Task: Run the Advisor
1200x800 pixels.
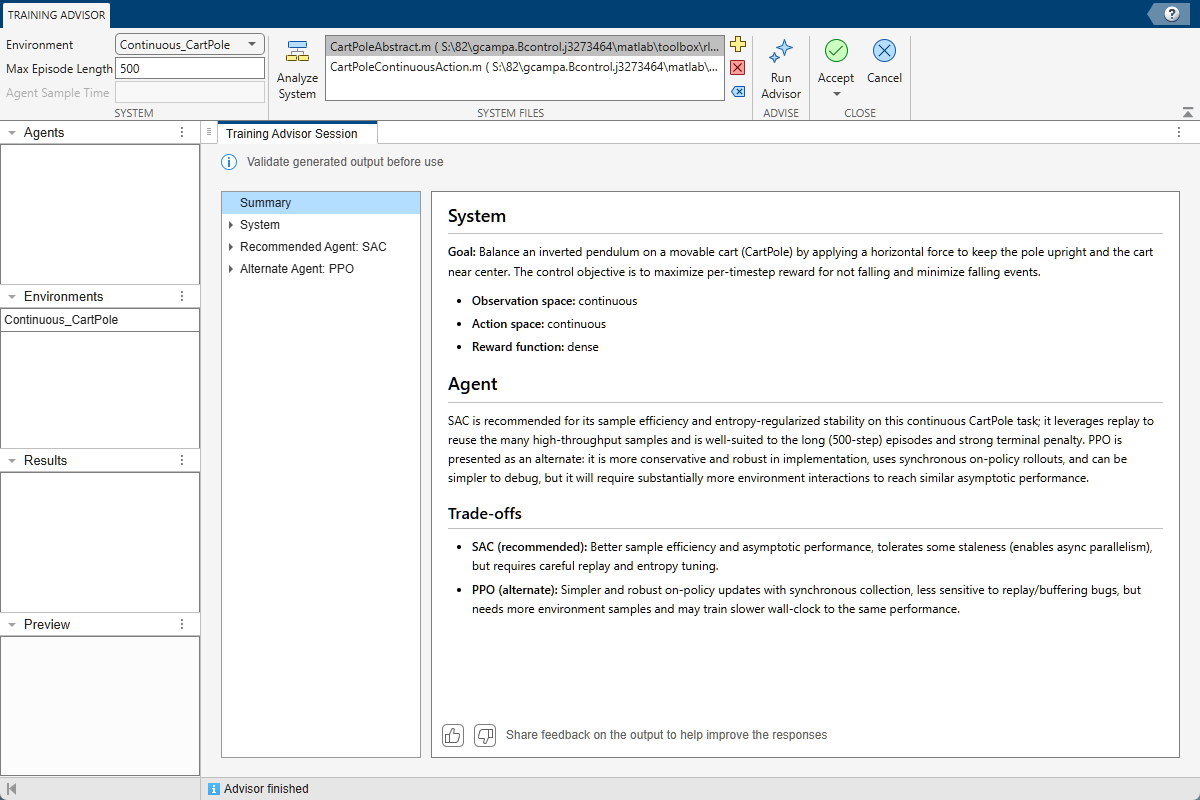Action: point(781,70)
